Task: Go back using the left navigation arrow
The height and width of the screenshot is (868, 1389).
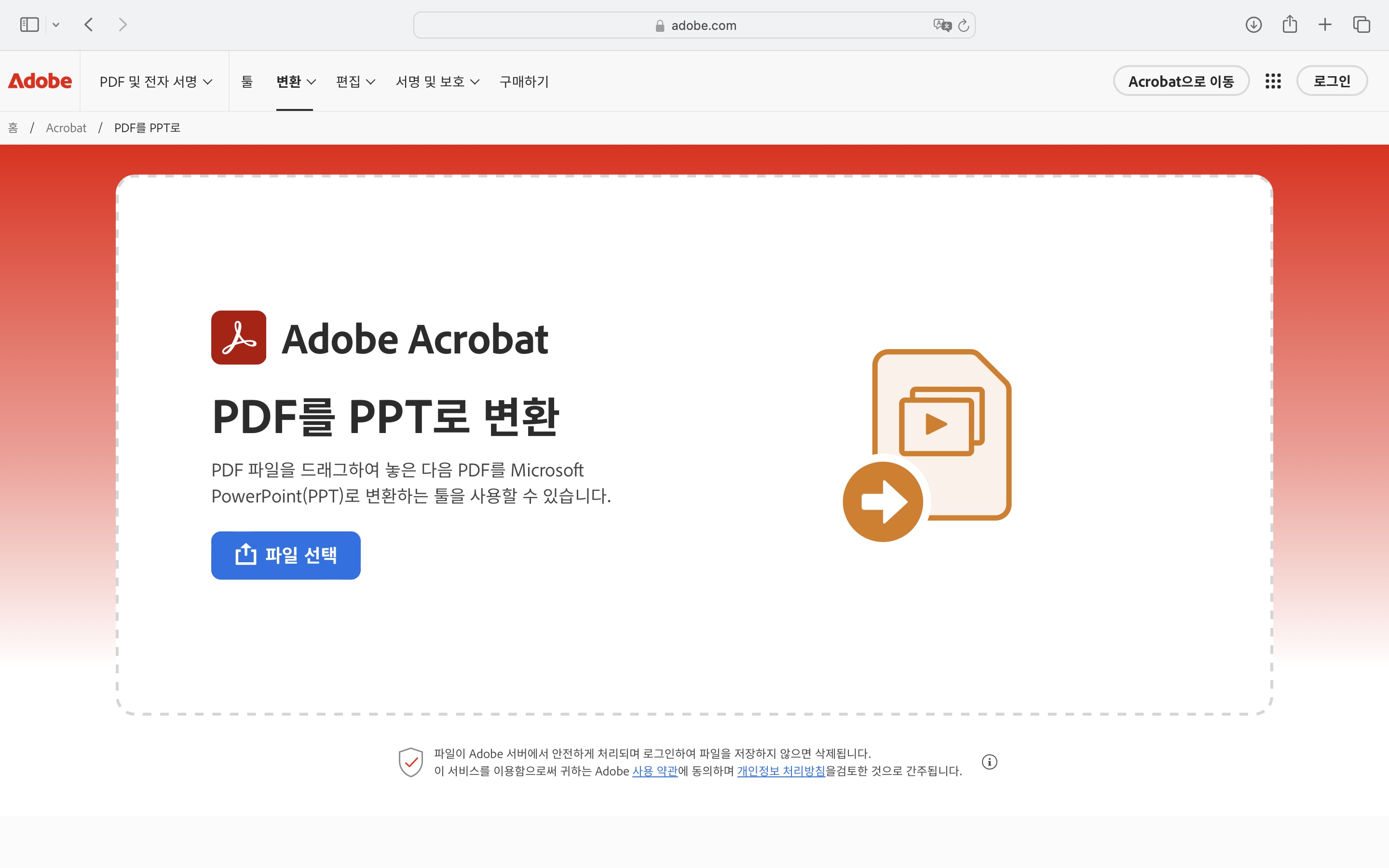Action: point(89,24)
